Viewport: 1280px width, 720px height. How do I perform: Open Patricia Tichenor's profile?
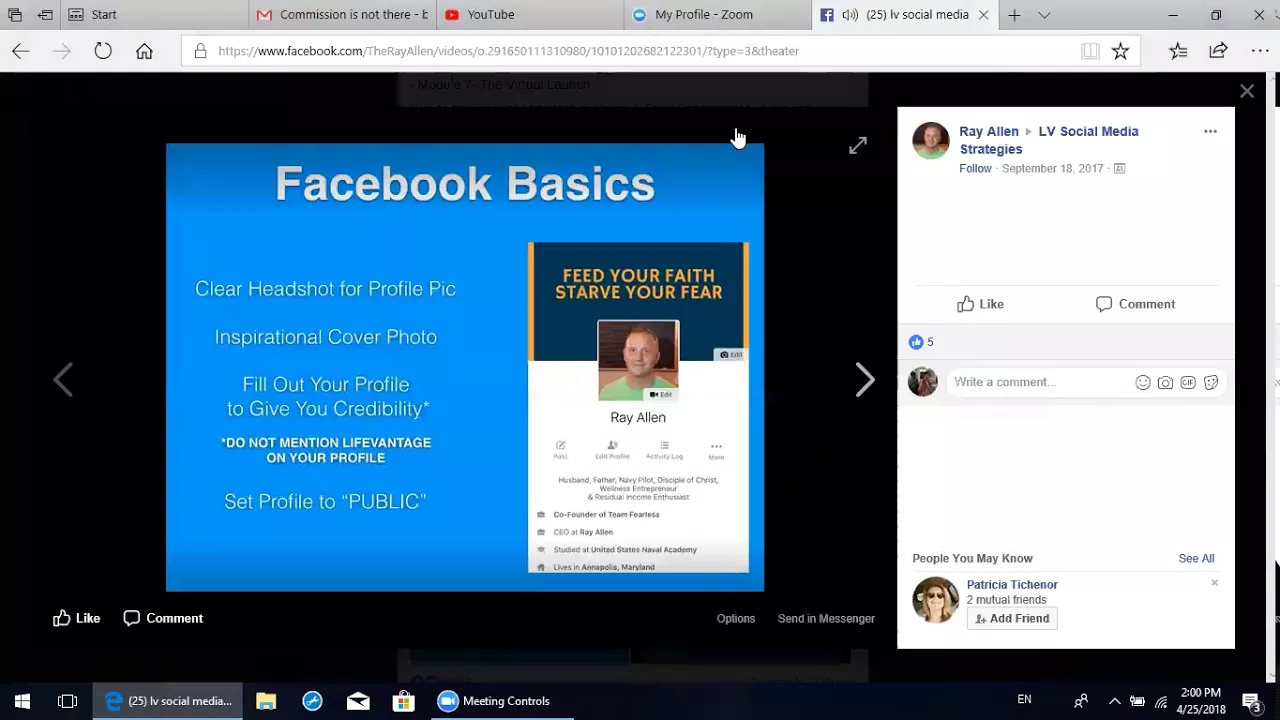click(1012, 584)
